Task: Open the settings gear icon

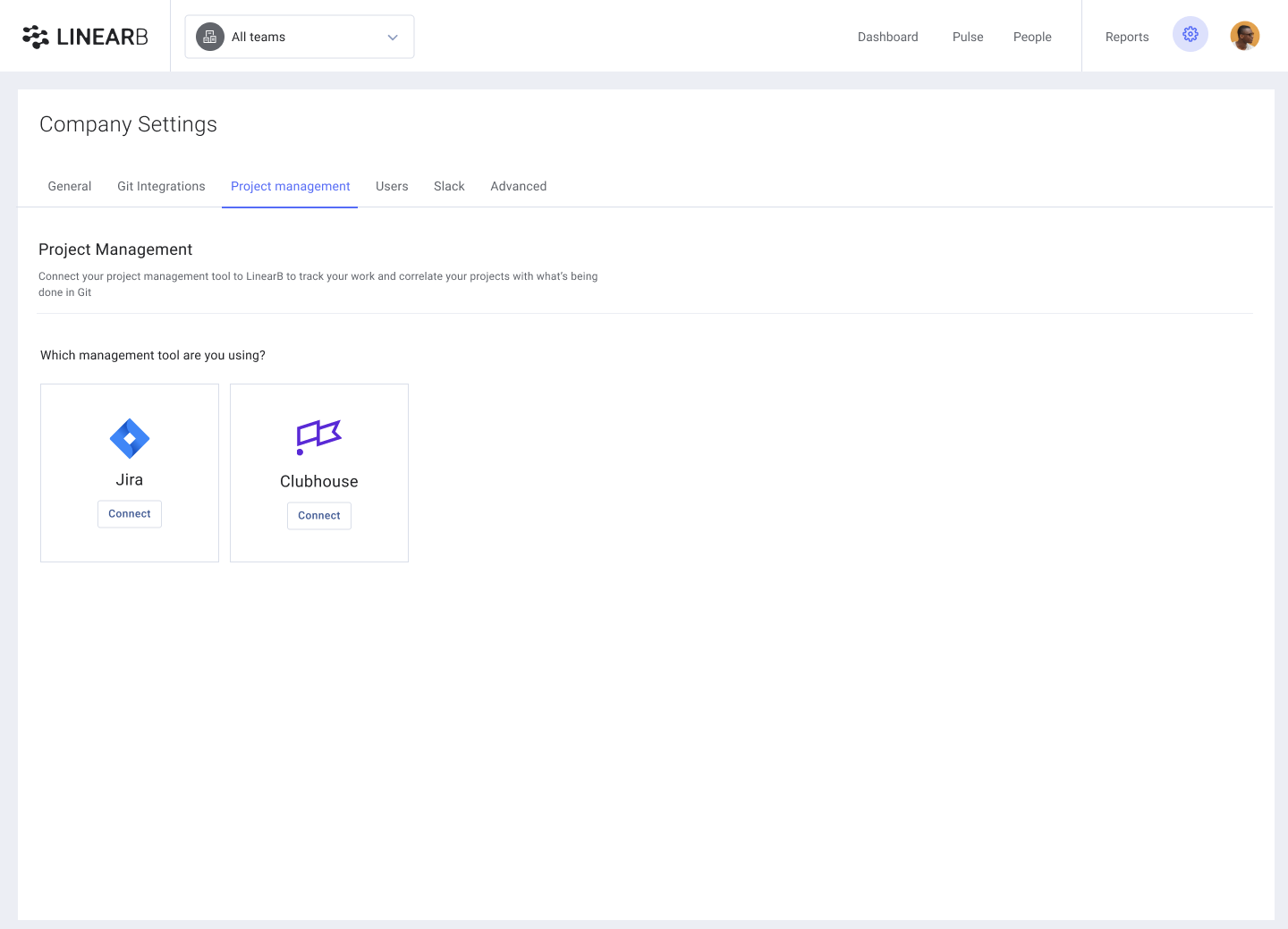Action: point(1191,34)
